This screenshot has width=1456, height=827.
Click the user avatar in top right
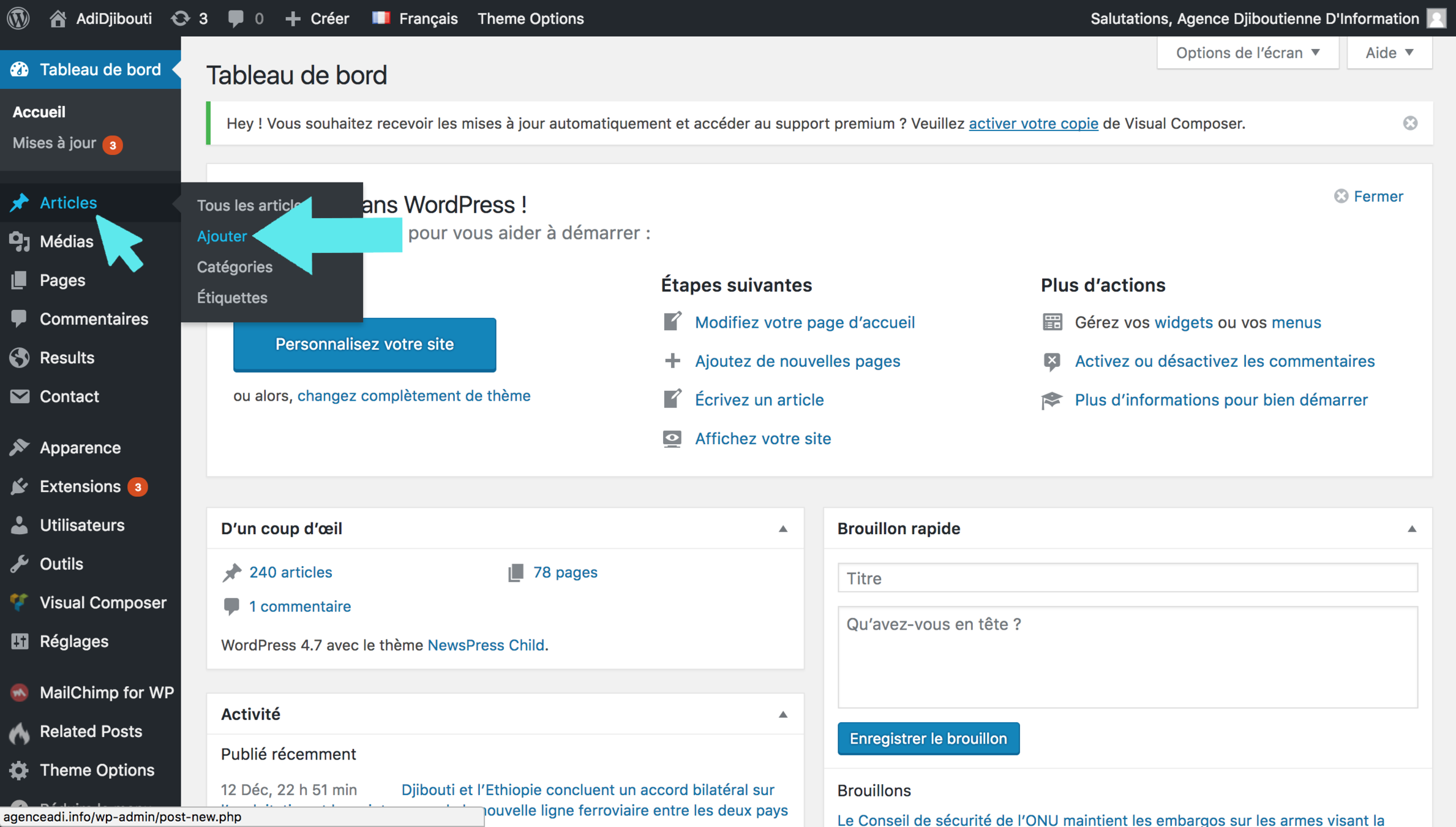pyautogui.click(x=1436, y=18)
